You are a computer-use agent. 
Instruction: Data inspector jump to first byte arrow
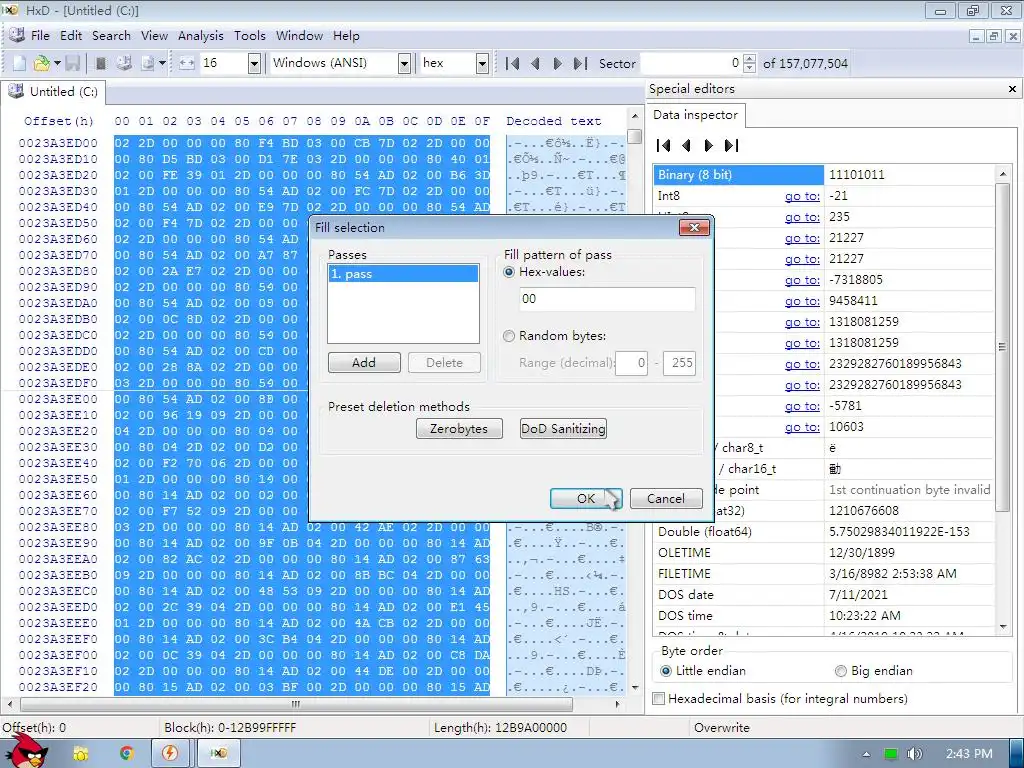[664, 145]
